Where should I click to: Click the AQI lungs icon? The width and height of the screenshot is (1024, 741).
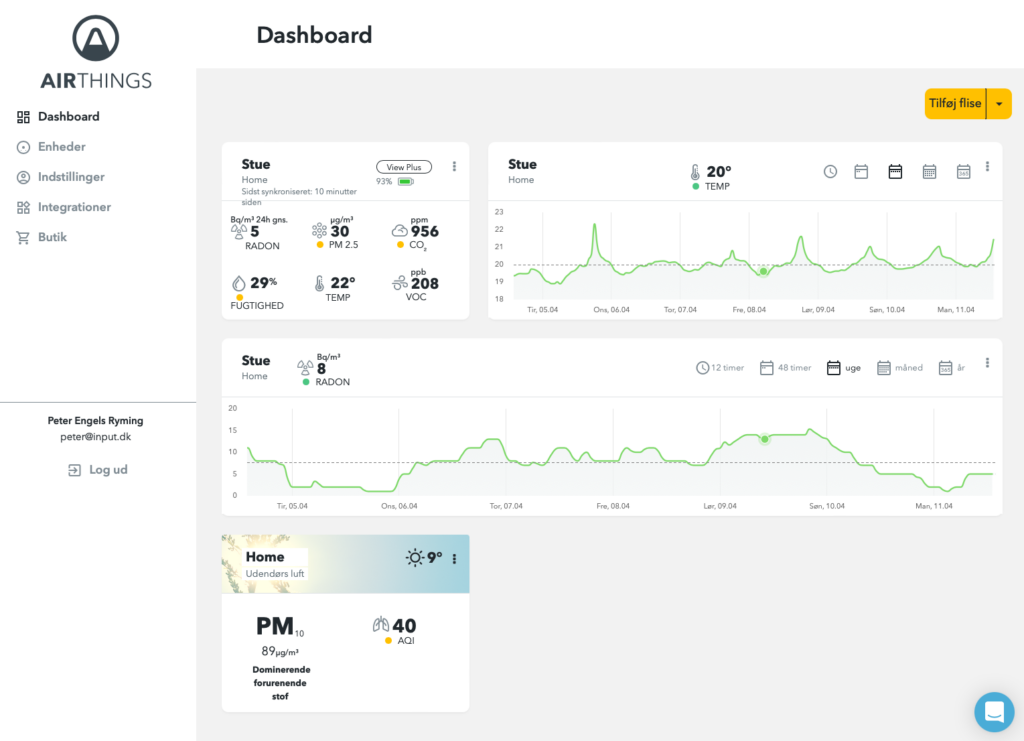(380, 624)
